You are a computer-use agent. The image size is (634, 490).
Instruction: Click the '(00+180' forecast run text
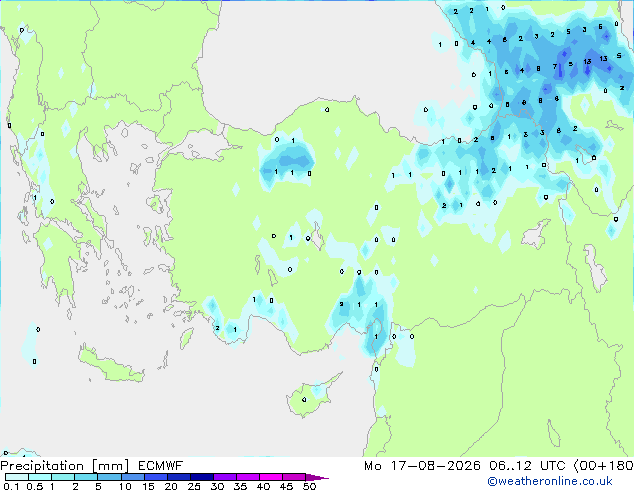[x=603, y=466]
